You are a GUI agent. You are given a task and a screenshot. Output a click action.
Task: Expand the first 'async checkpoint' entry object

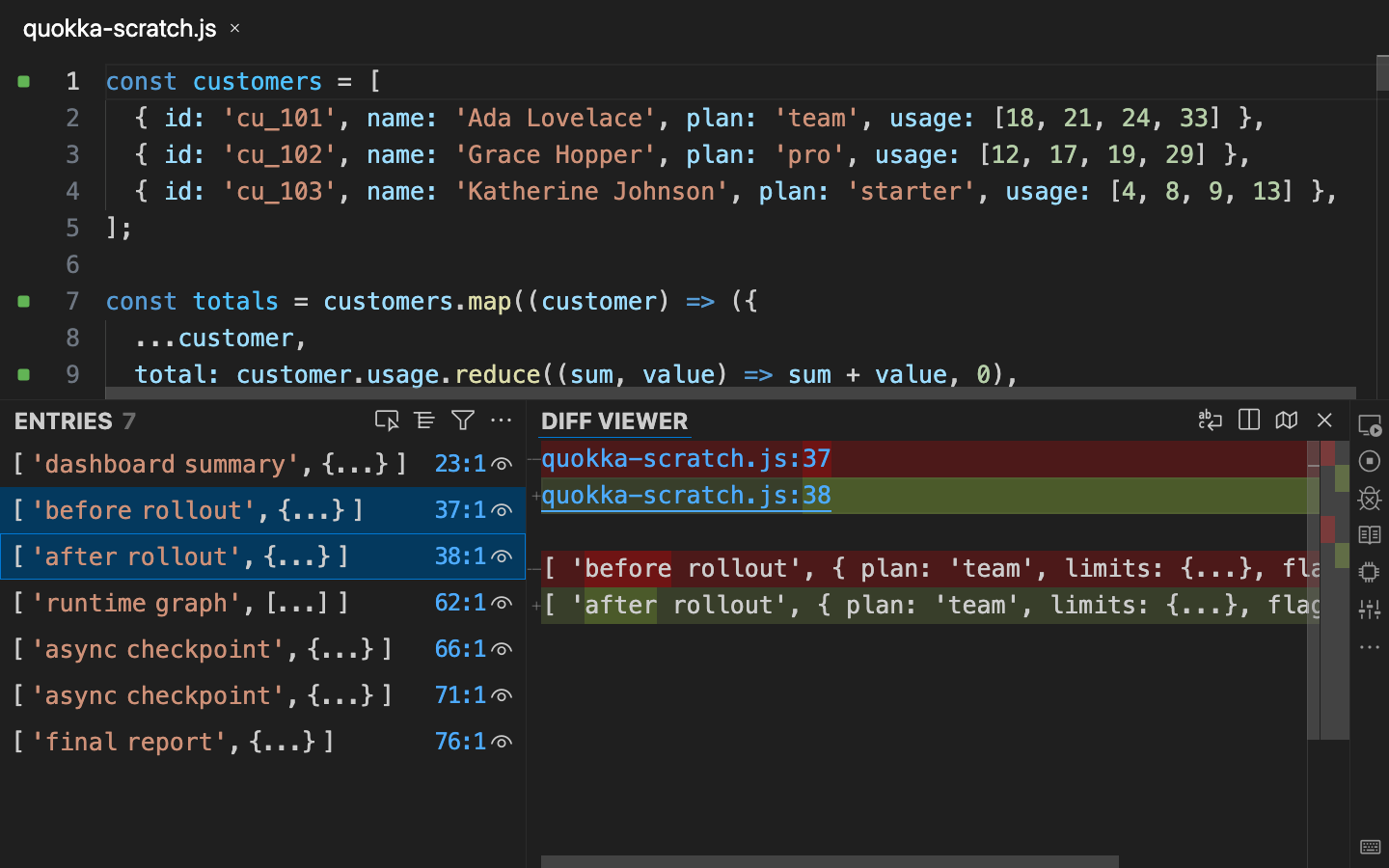[340, 649]
